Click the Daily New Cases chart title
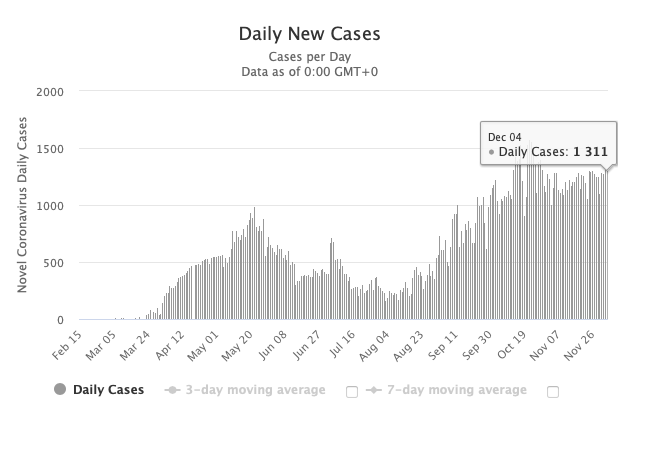Viewport: 648px width, 450px height. click(x=309, y=33)
